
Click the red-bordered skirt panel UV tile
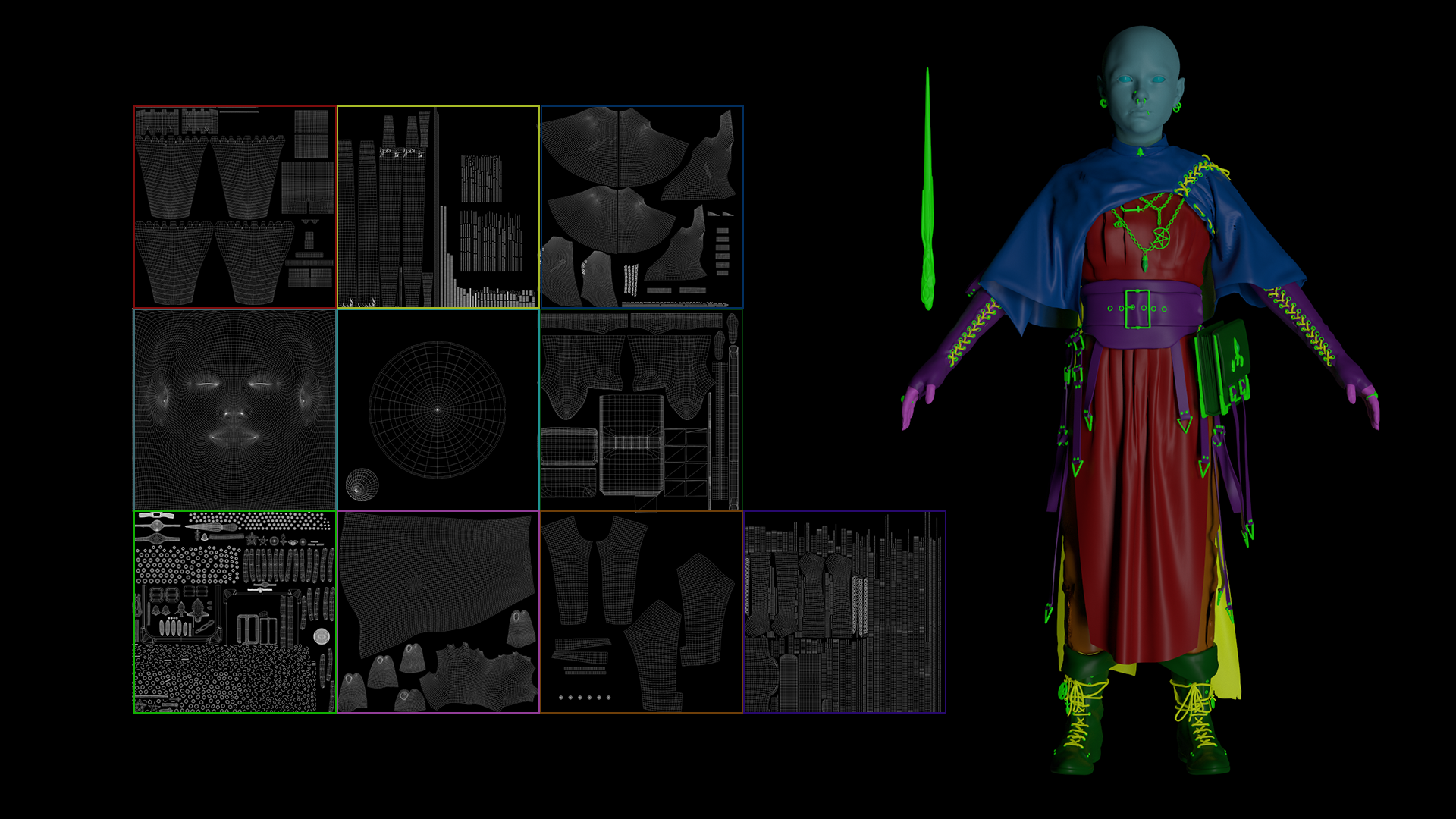click(x=234, y=207)
